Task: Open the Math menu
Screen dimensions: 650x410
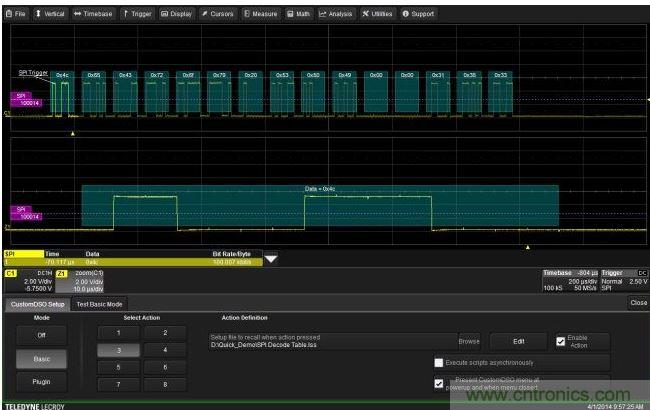Action: [x=300, y=14]
